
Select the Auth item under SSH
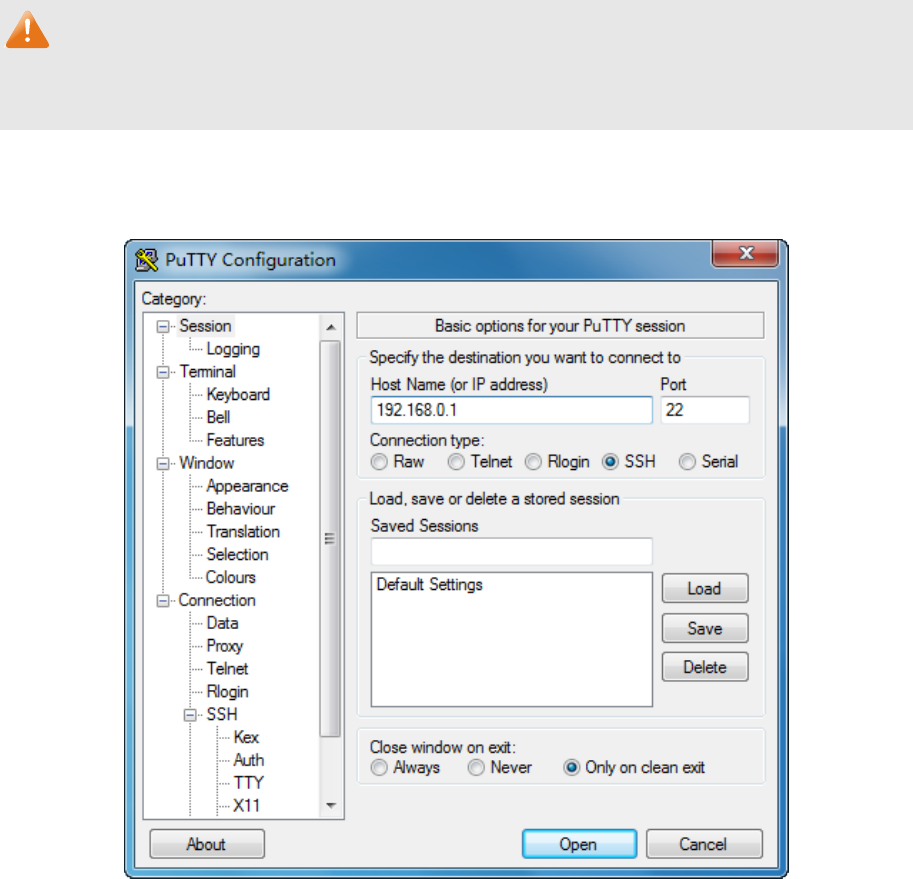(x=249, y=760)
